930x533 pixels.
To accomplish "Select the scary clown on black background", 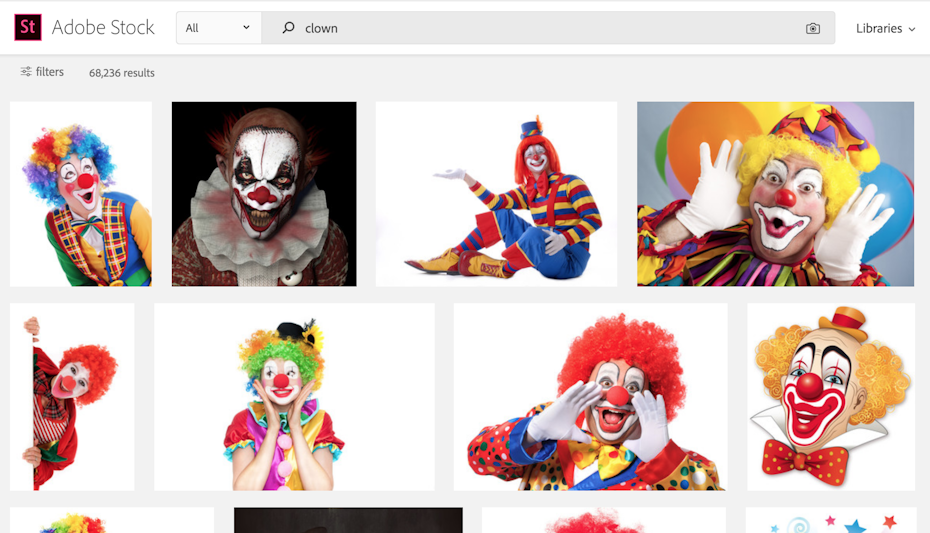I will click(264, 194).
